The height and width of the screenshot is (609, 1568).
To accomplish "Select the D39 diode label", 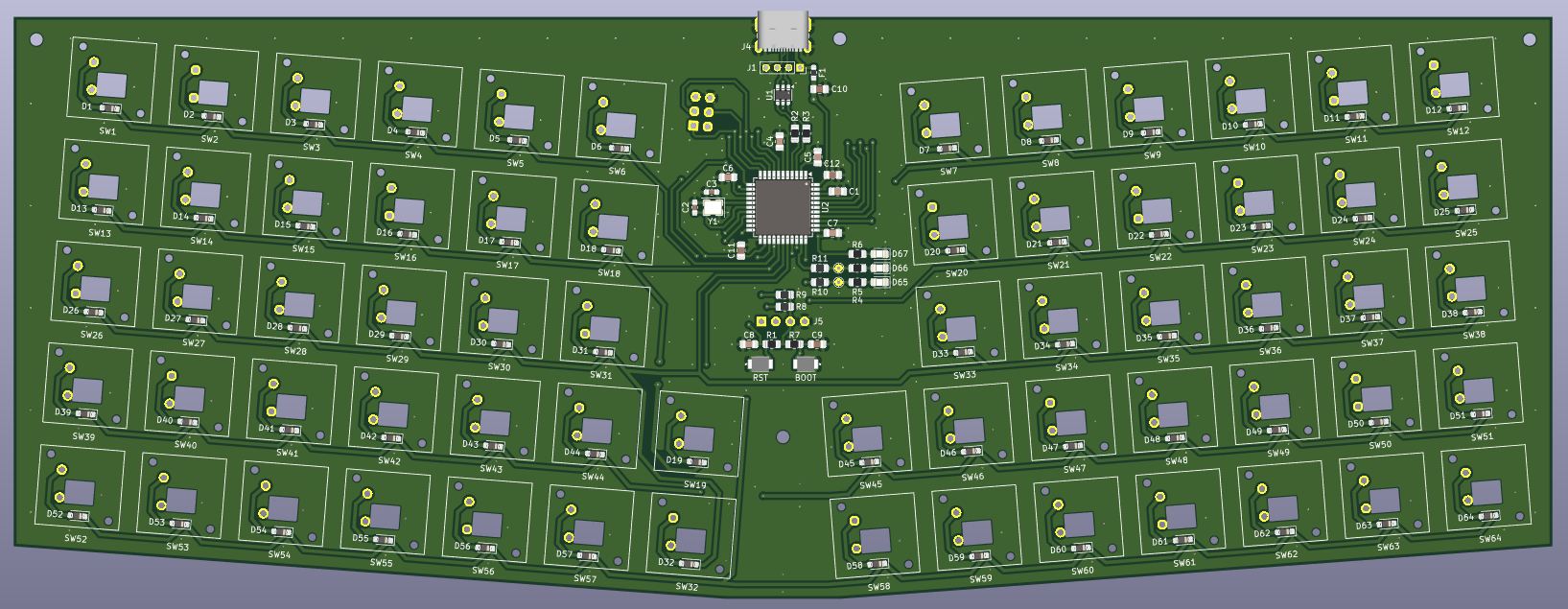I will 62,411.
